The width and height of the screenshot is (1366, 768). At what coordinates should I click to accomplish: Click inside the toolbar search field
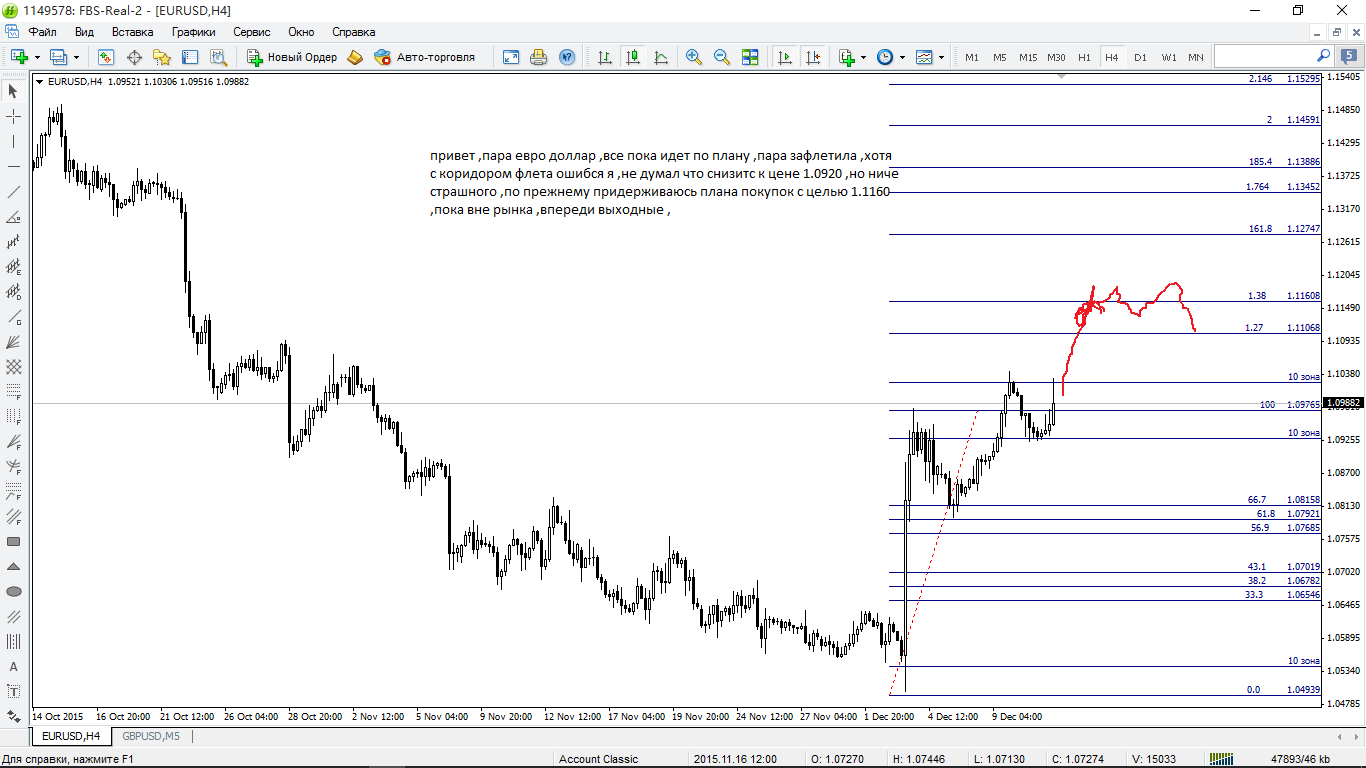click(x=1273, y=57)
